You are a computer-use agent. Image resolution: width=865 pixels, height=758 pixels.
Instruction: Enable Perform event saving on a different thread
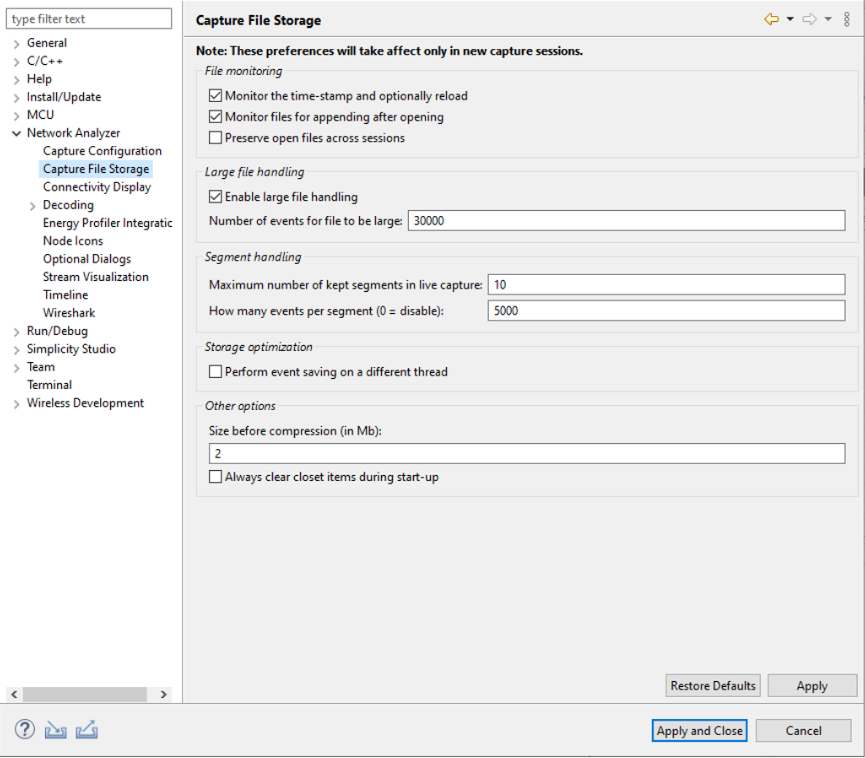tap(215, 371)
